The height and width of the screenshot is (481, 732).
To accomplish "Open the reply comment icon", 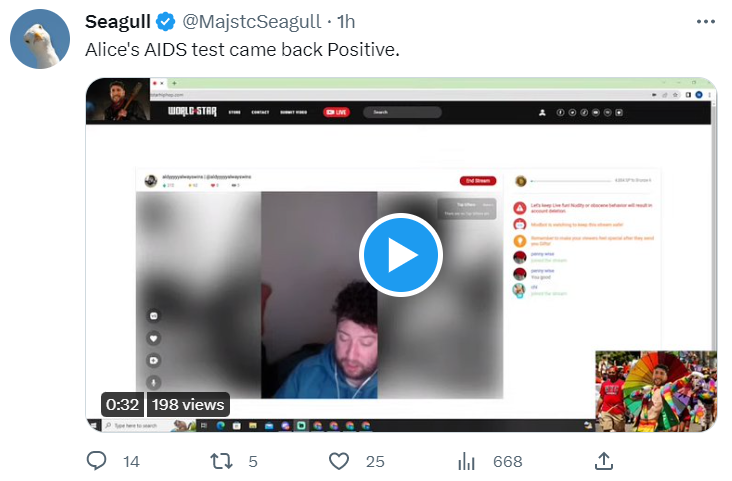I will tap(97, 461).
